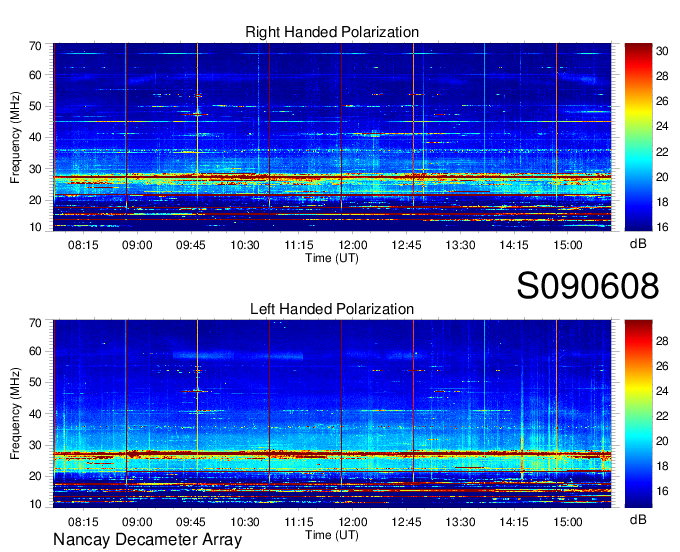The height and width of the screenshot is (552, 680).
Task: Click the 13:30 time tick of Right Handed plot
Action: pyautogui.click(x=461, y=245)
